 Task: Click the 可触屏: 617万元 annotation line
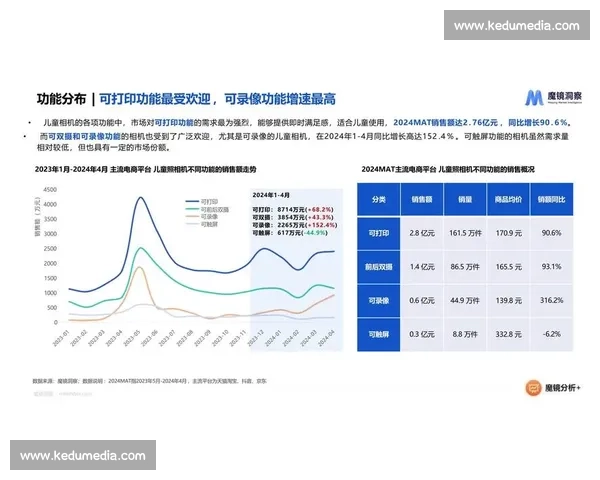290,233
